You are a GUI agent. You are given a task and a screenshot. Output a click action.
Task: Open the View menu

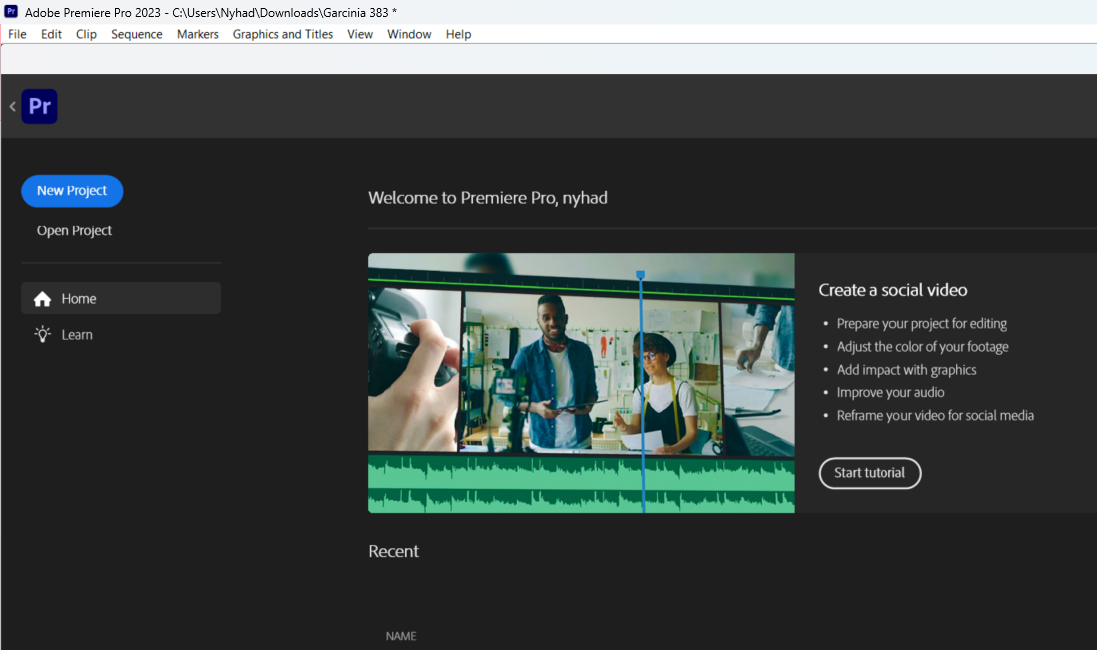pyautogui.click(x=360, y=34)
